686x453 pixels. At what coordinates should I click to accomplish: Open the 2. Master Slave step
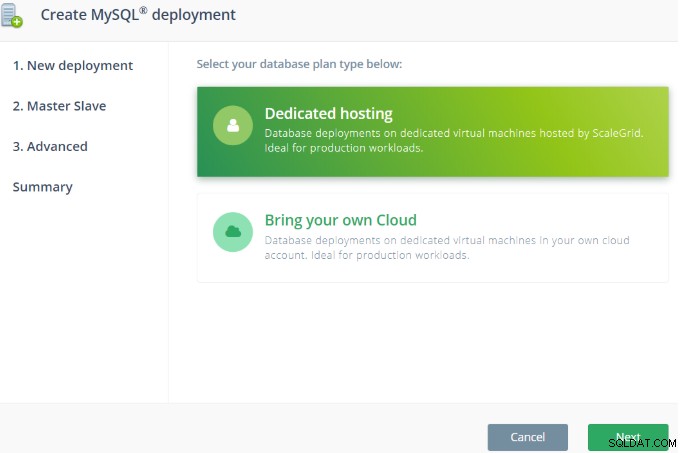[x=60, y=106]
